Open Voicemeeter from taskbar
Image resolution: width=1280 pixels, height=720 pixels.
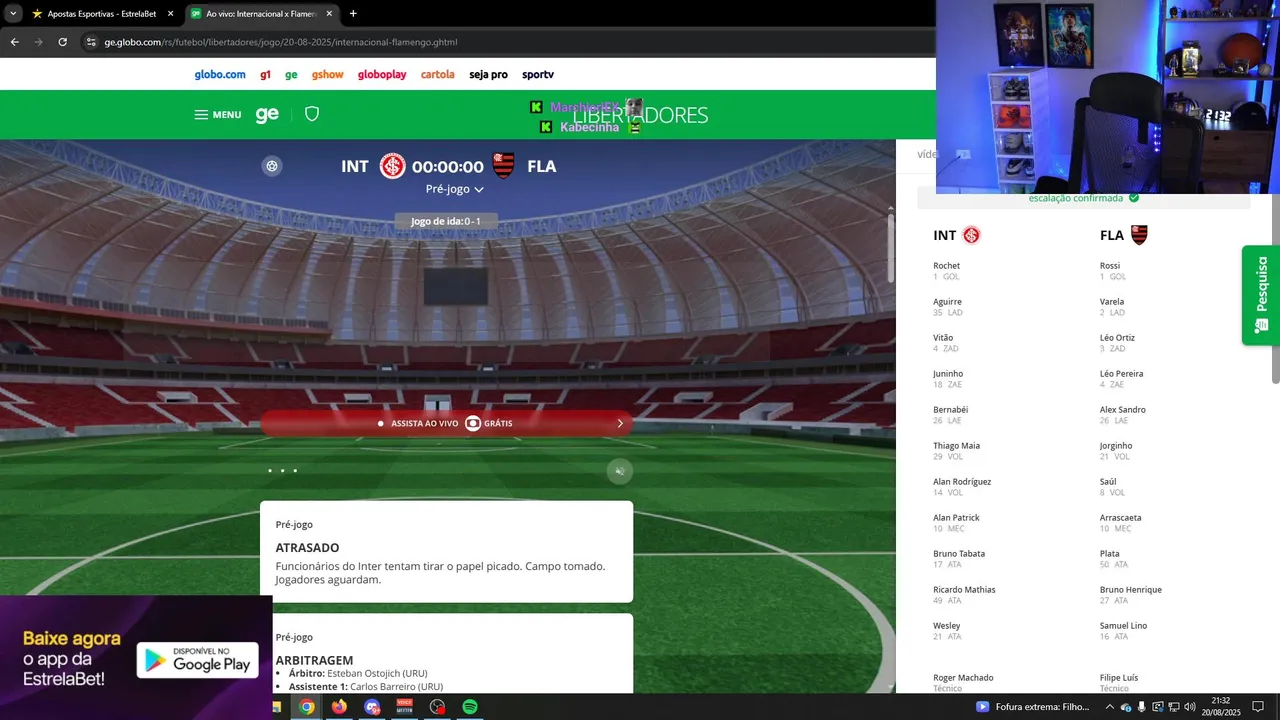pos(404,707)
